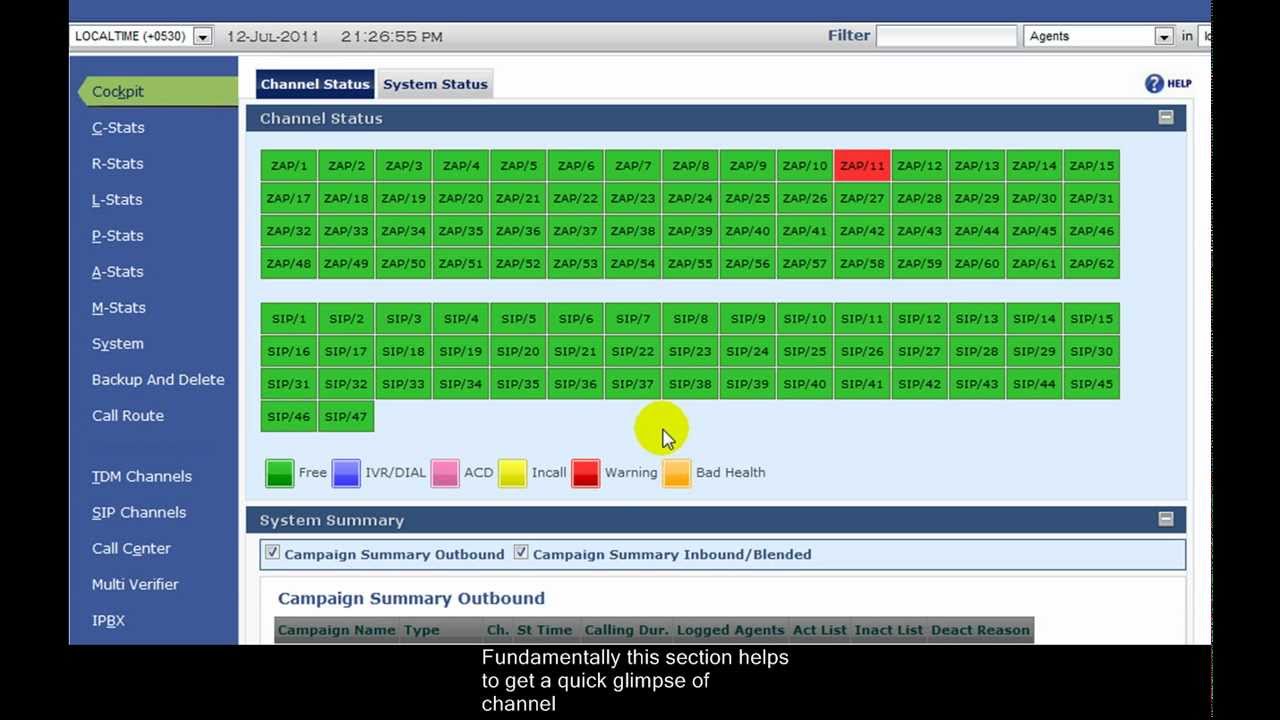Screen dimensions: 1280x720
Task: Click the Calling Dur. column header
Action: tap(625, 630)
